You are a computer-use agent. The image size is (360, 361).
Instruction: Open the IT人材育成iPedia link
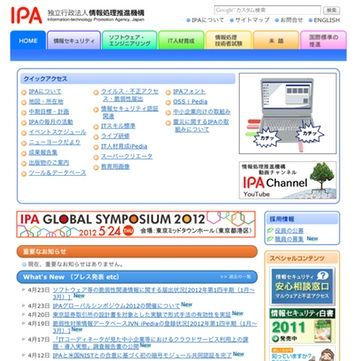pyautogui.click(x=124, y=146)
